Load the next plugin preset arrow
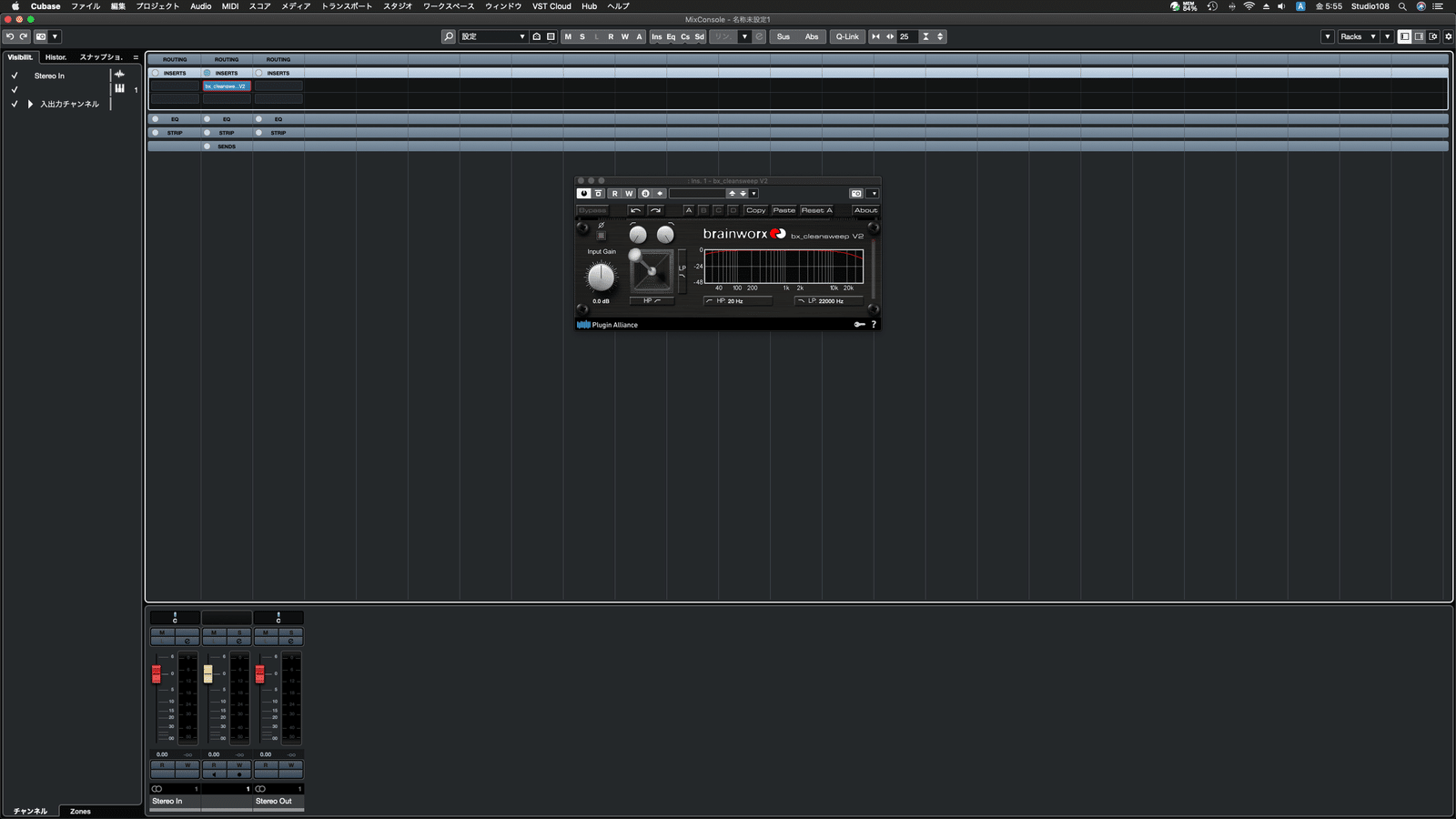The width and height of the screenshot is (1456, 819). click(x=743, y=193)
